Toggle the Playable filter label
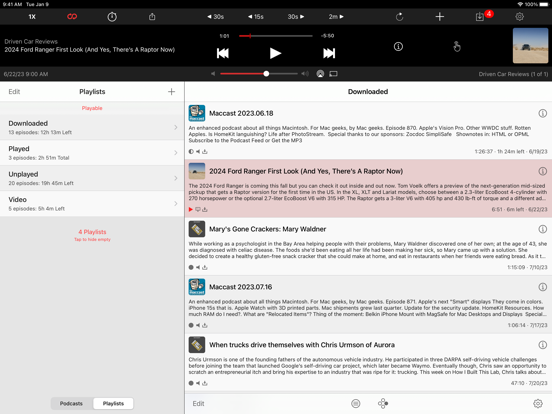This screenshot has width=552, height=414. click(92, 108)
